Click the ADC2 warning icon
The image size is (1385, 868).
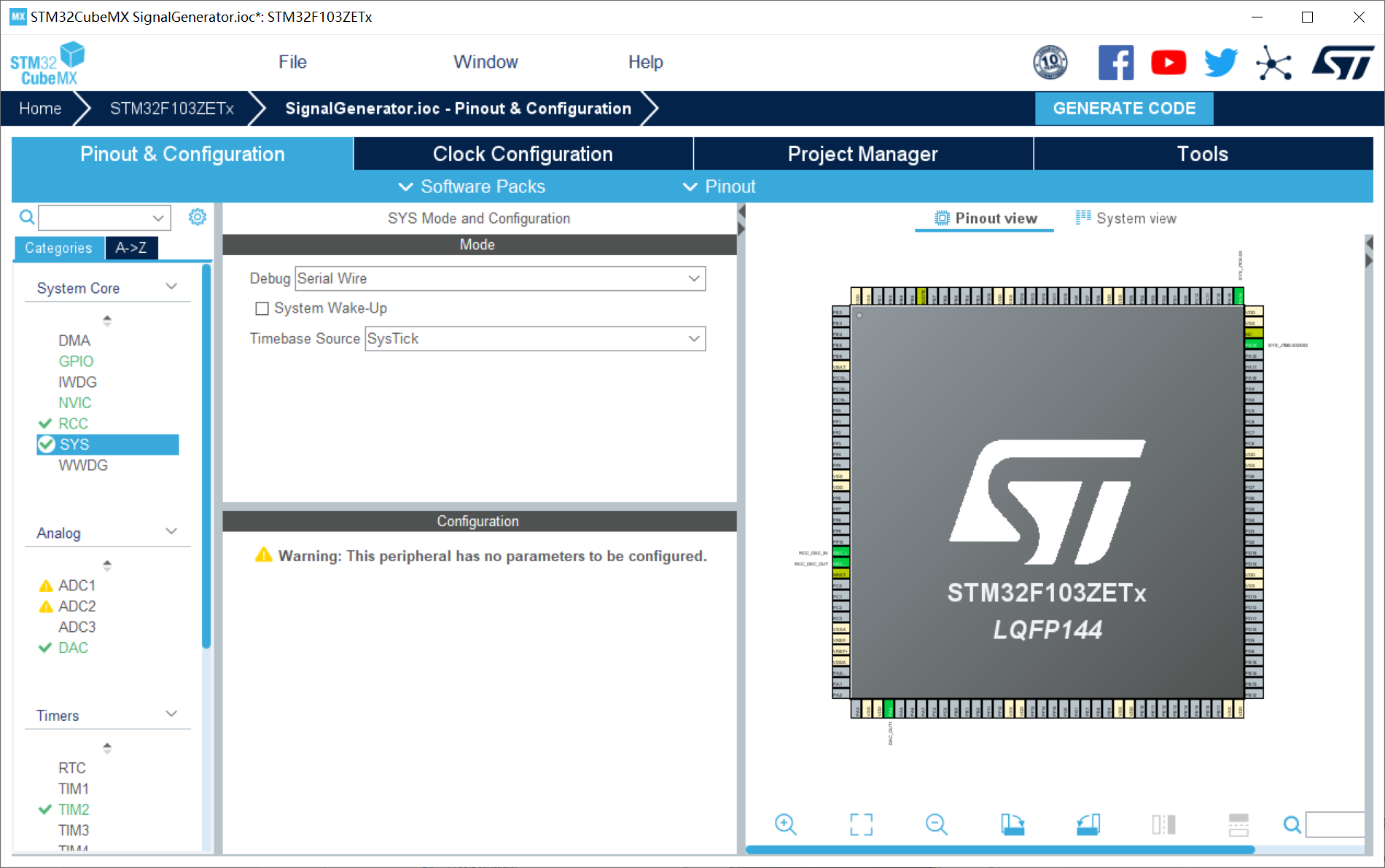point(46,606)
